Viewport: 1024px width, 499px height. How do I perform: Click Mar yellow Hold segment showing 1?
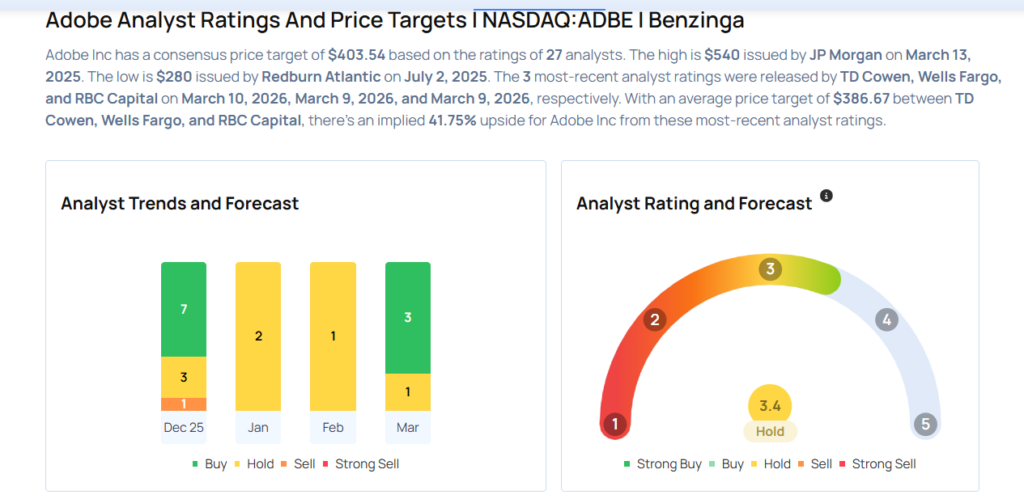point(407,392)
